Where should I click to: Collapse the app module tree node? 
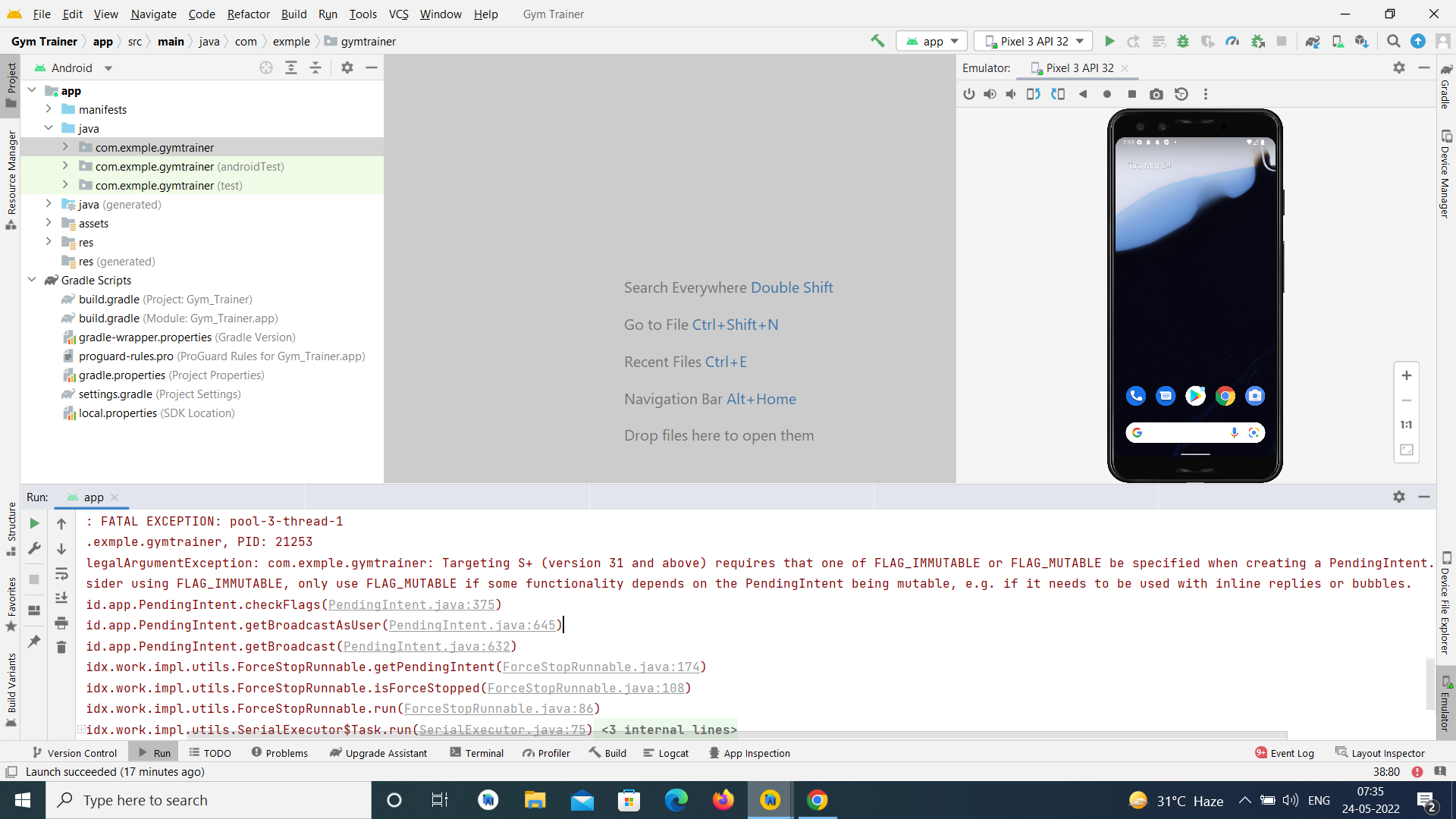coord(32,90)
